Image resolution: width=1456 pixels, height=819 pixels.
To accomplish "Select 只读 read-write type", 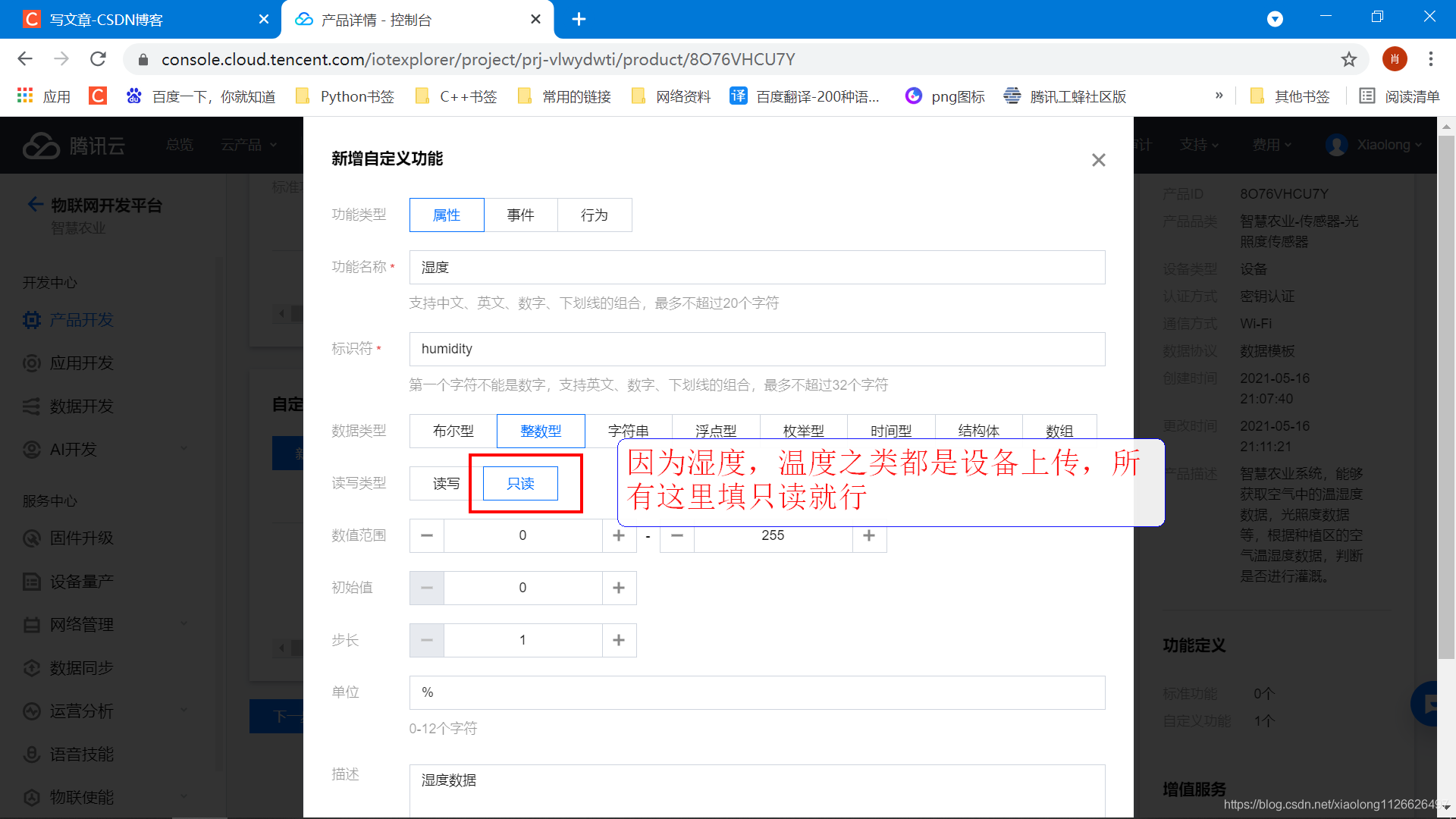I will coord(520,484).
